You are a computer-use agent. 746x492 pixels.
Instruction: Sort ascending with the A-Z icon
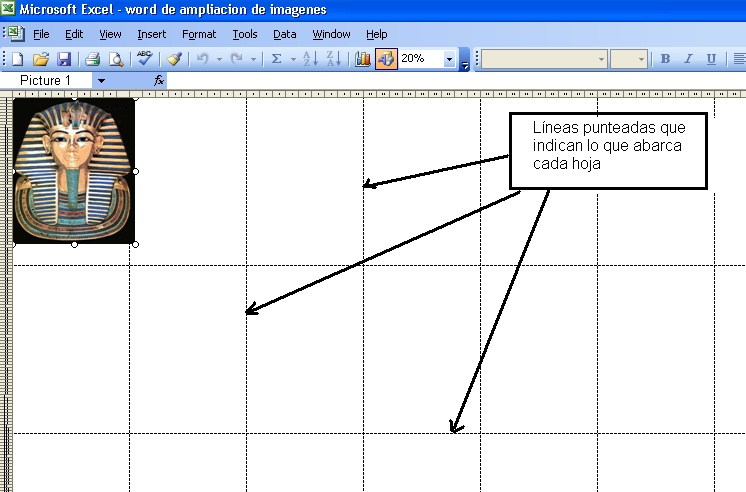[310, 59]
